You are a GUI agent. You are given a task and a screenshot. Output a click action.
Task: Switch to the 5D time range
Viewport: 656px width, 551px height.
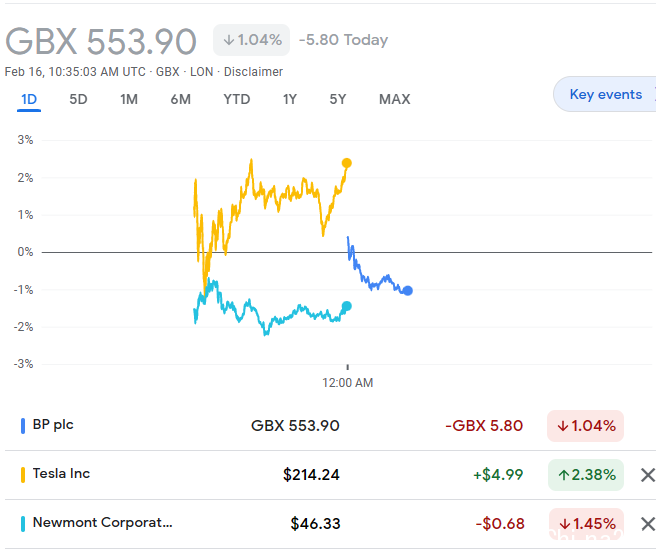pyautogui.click(x=78, y=100)
